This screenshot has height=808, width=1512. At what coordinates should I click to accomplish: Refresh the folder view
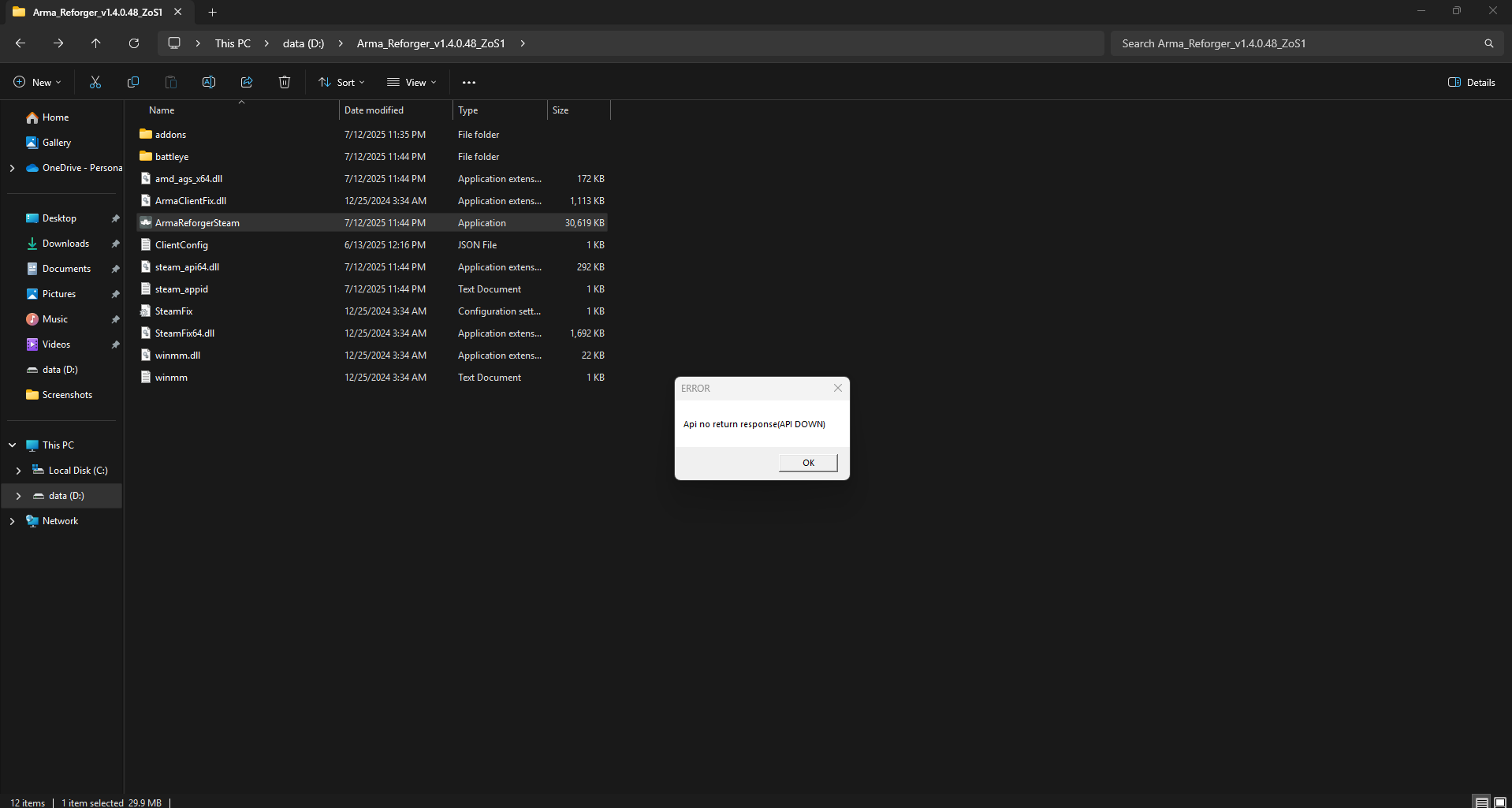click(134, 43)
